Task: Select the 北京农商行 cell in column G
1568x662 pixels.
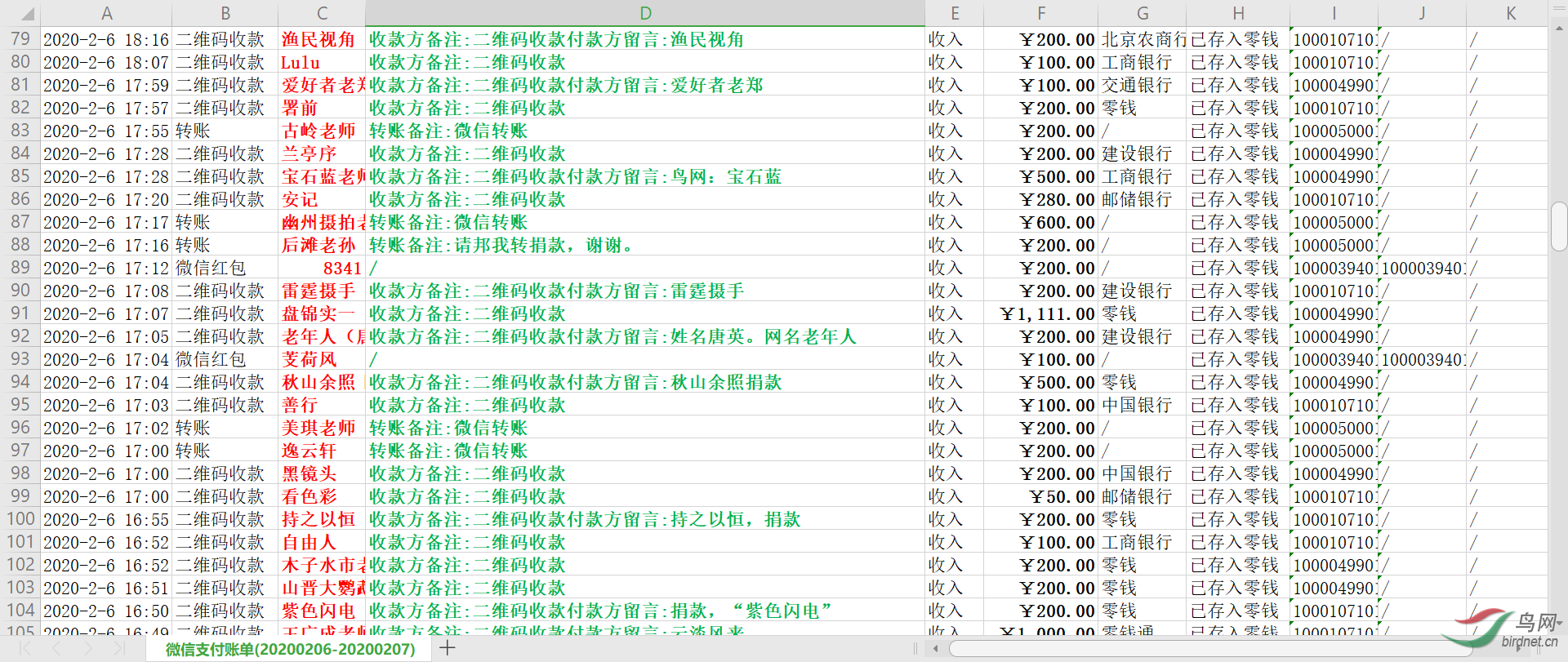Action: coord(1142,39)
